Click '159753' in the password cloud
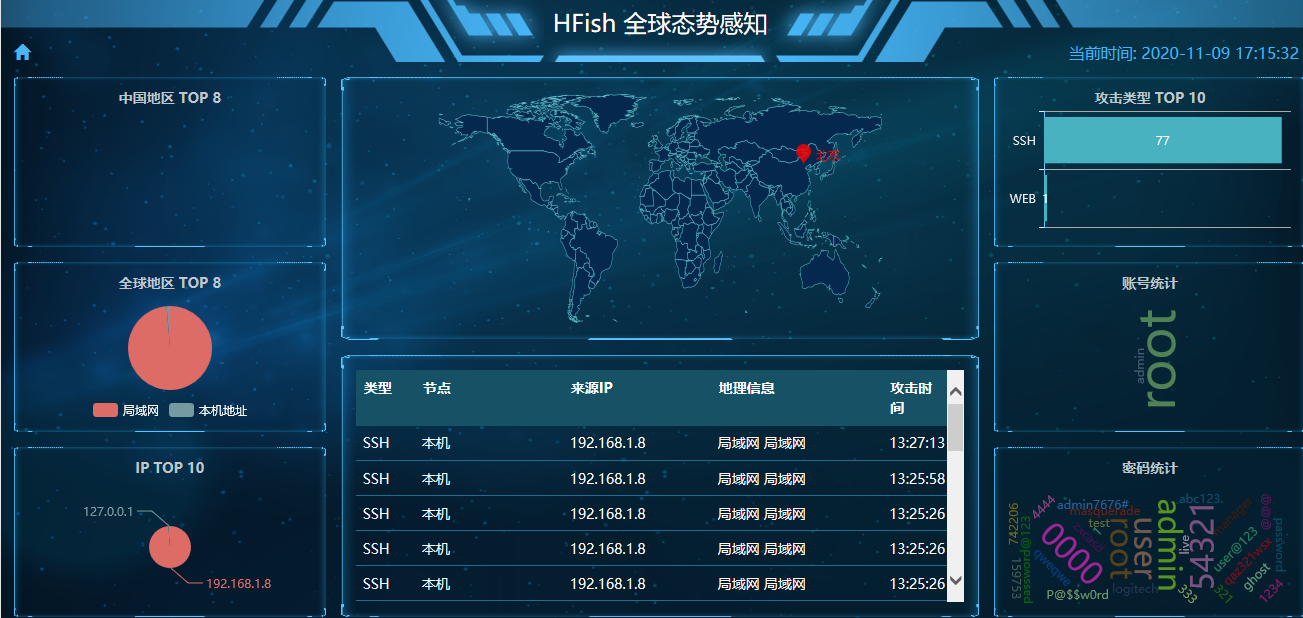1303x618 pixels. pyautogui.click(x=1016, y=578)
